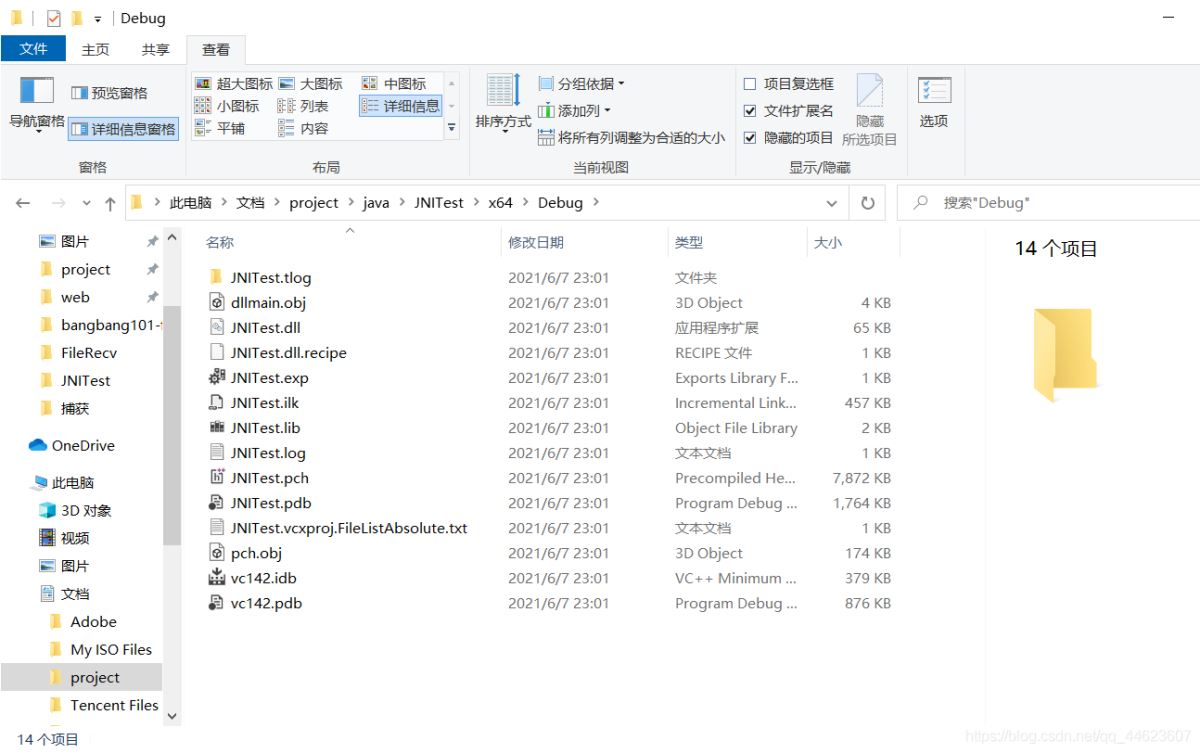The width and height of the screenshot is (1200, 753).
Task: Click hide selected items (隐藏所选项目) button
Action: (x=869, y=110)
